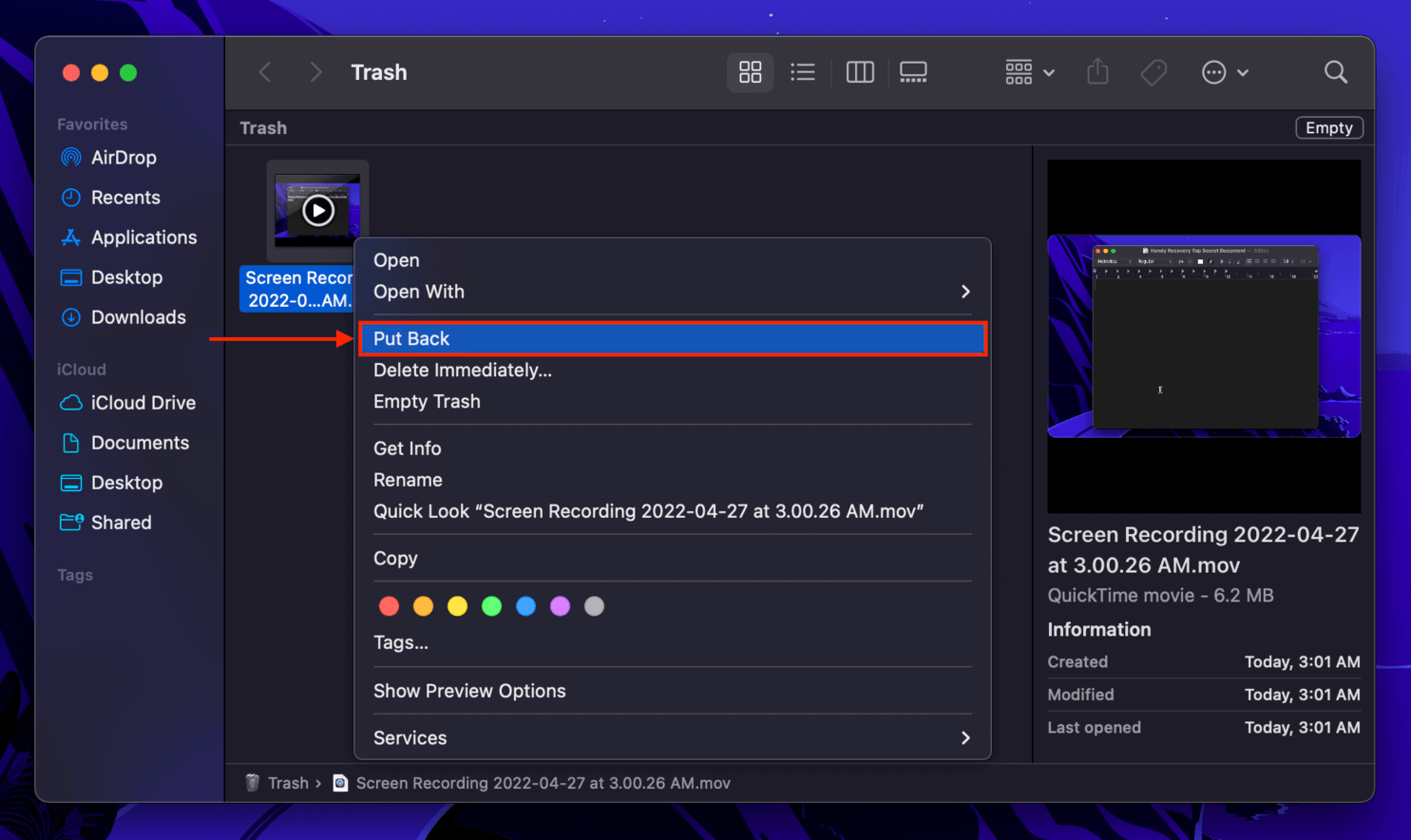
Task: Click the Share toolbar icon
Action: tap(1097, 72)
